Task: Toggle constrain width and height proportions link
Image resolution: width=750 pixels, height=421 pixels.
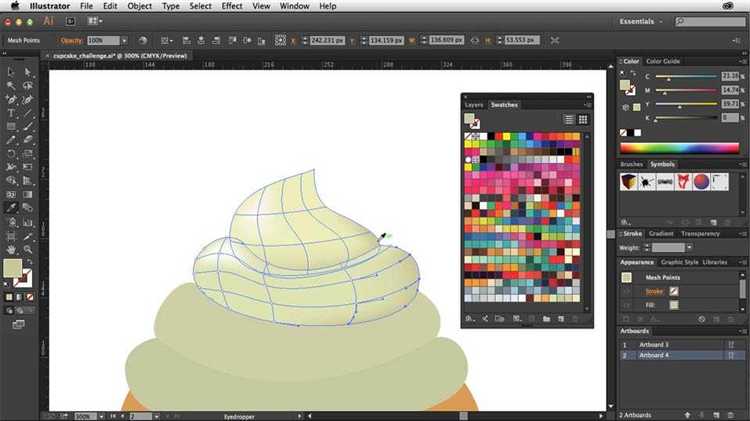Action: (474, 41)
